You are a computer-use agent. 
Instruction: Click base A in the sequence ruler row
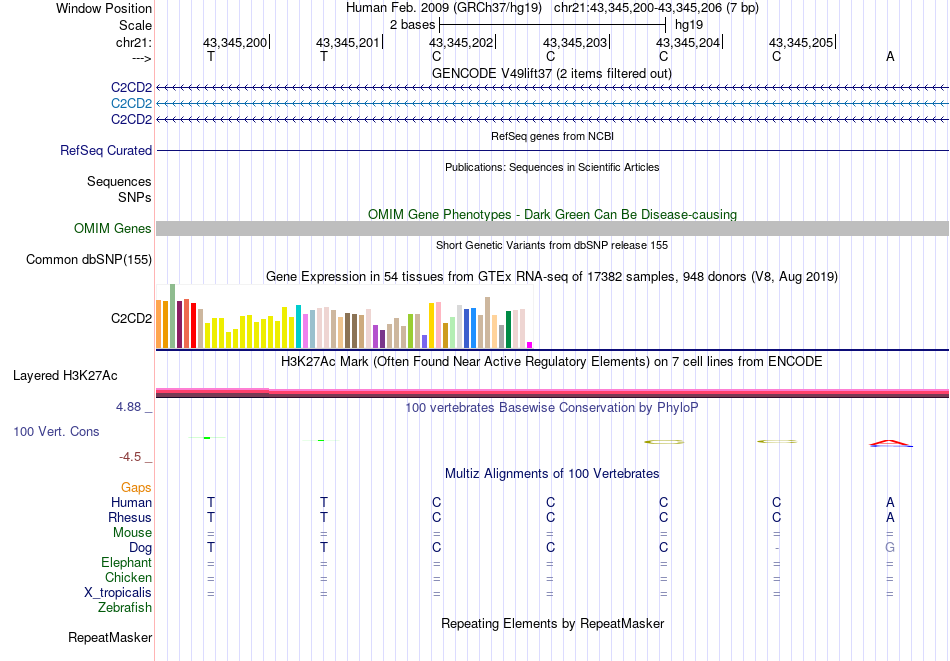coord(890,56)
